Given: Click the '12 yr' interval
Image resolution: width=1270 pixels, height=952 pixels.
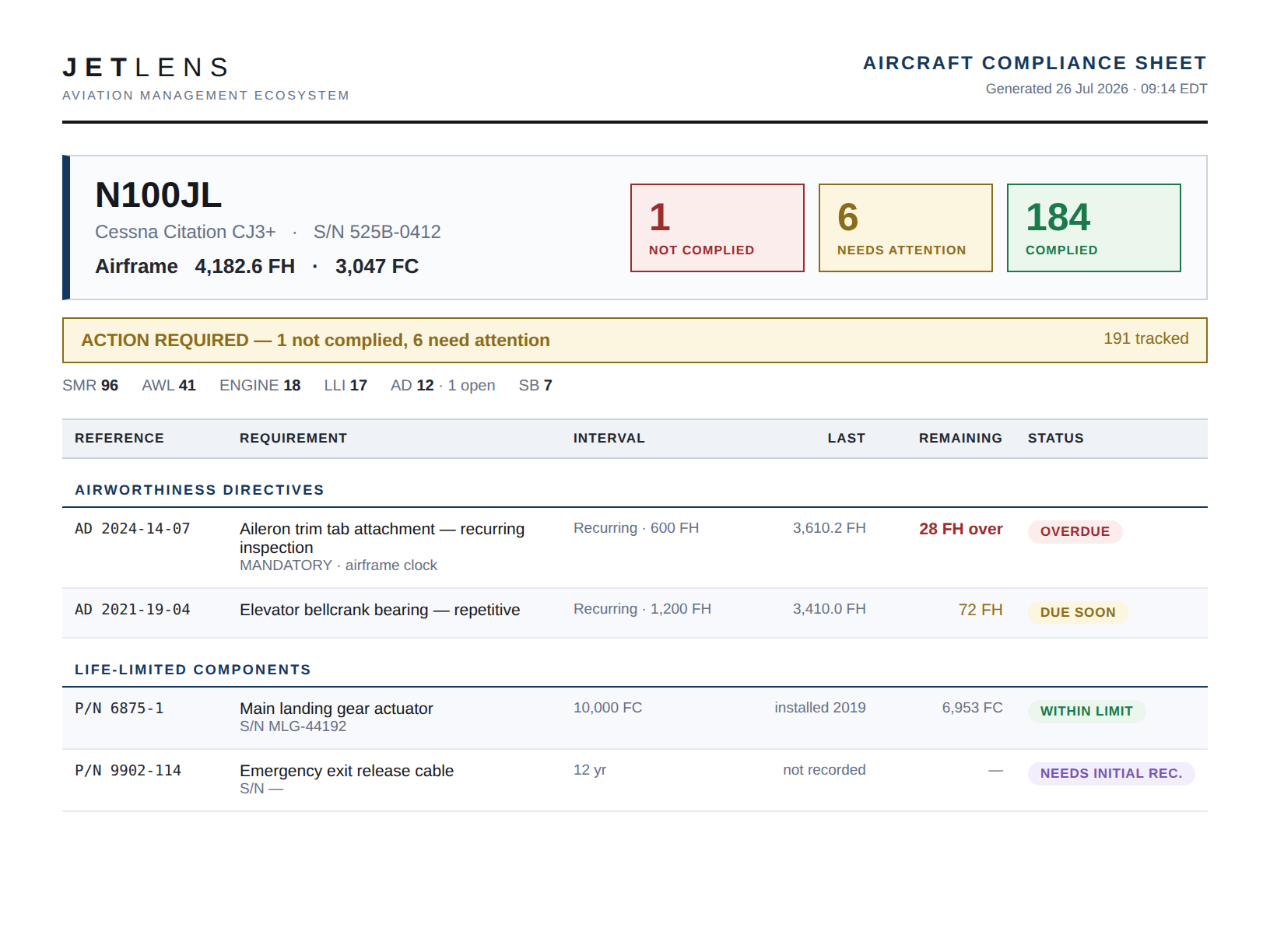Looking at the screenshot, I should point(590,770).
